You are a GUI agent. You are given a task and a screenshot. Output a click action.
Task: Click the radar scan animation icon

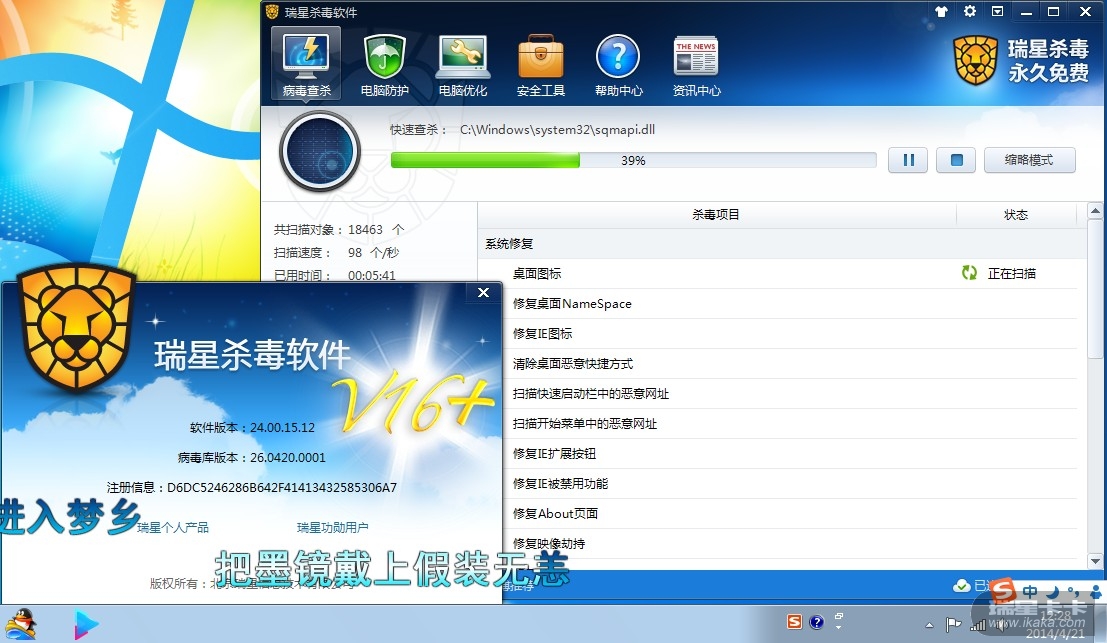(x=320, y=150)
